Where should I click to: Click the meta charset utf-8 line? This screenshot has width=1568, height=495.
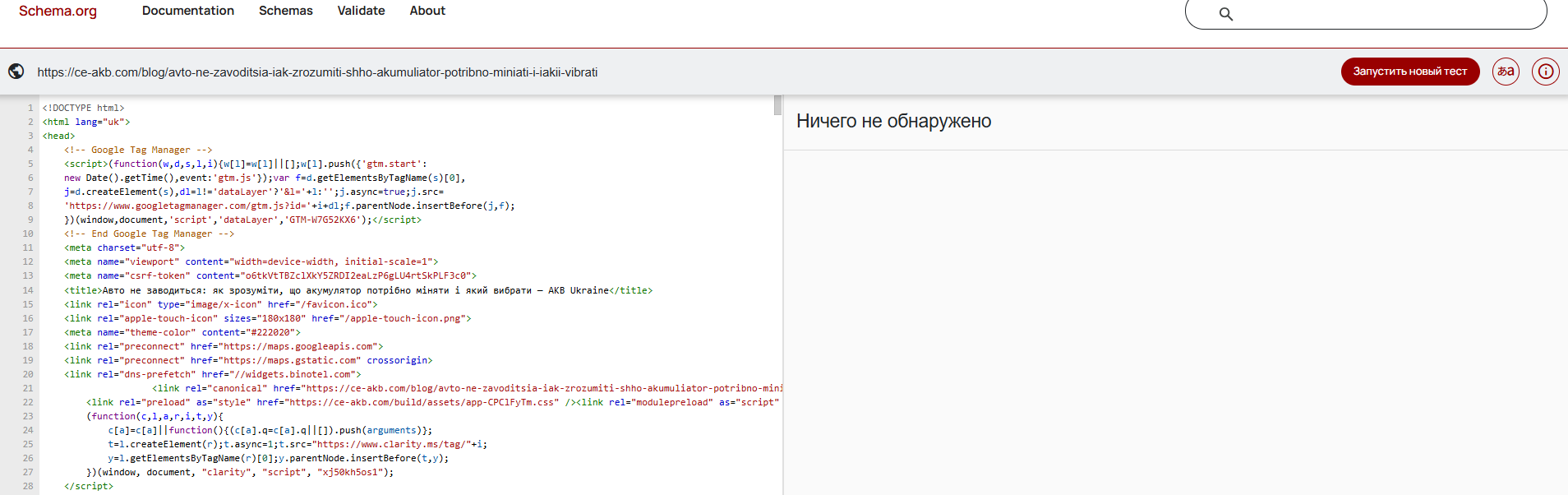tap(125, 247)
